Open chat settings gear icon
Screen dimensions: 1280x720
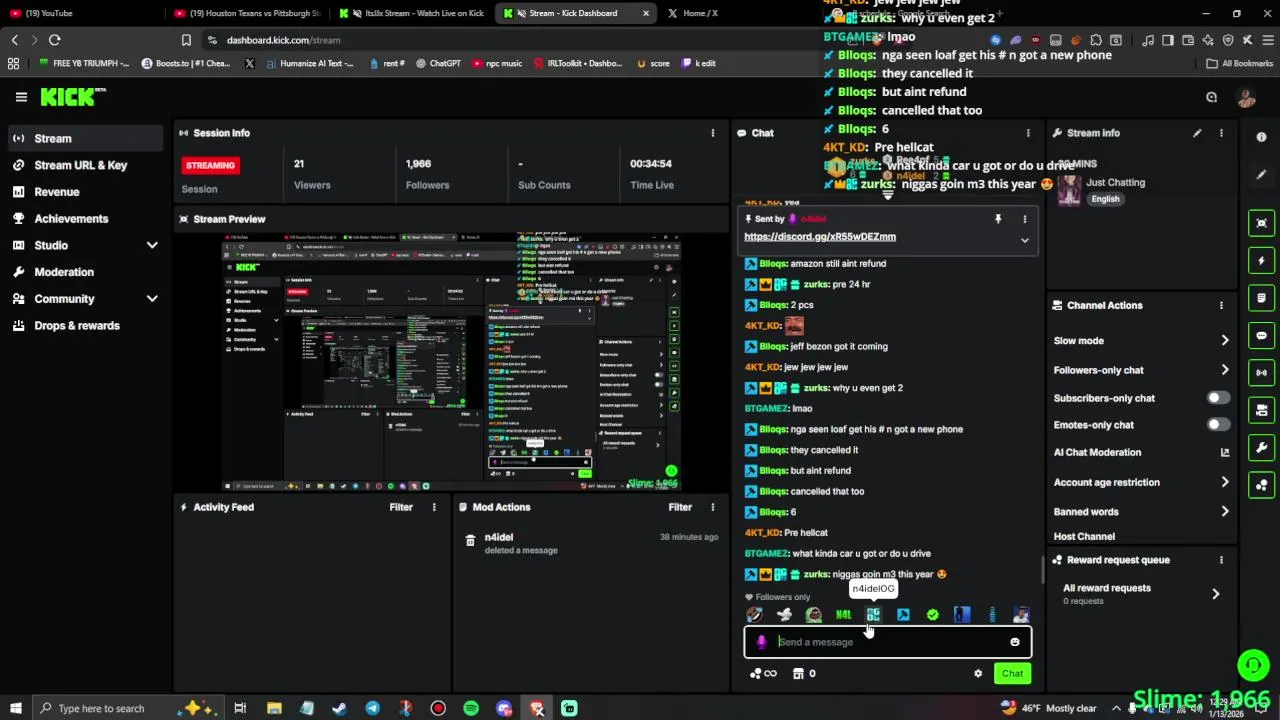pos(978,674)
